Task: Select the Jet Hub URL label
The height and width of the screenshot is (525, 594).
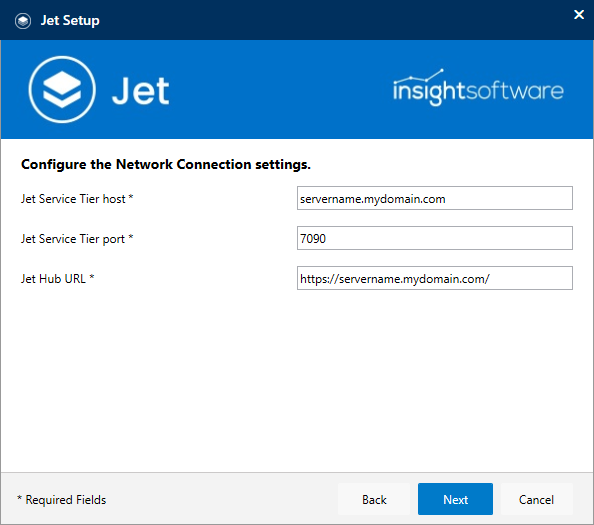Action: pyautogui.click(x=58, y=279)
